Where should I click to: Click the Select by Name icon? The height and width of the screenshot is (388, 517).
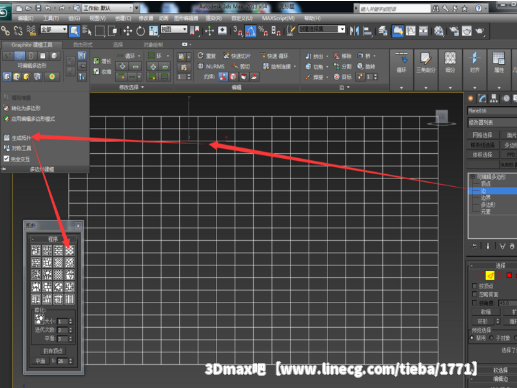[x=87, y=31]
